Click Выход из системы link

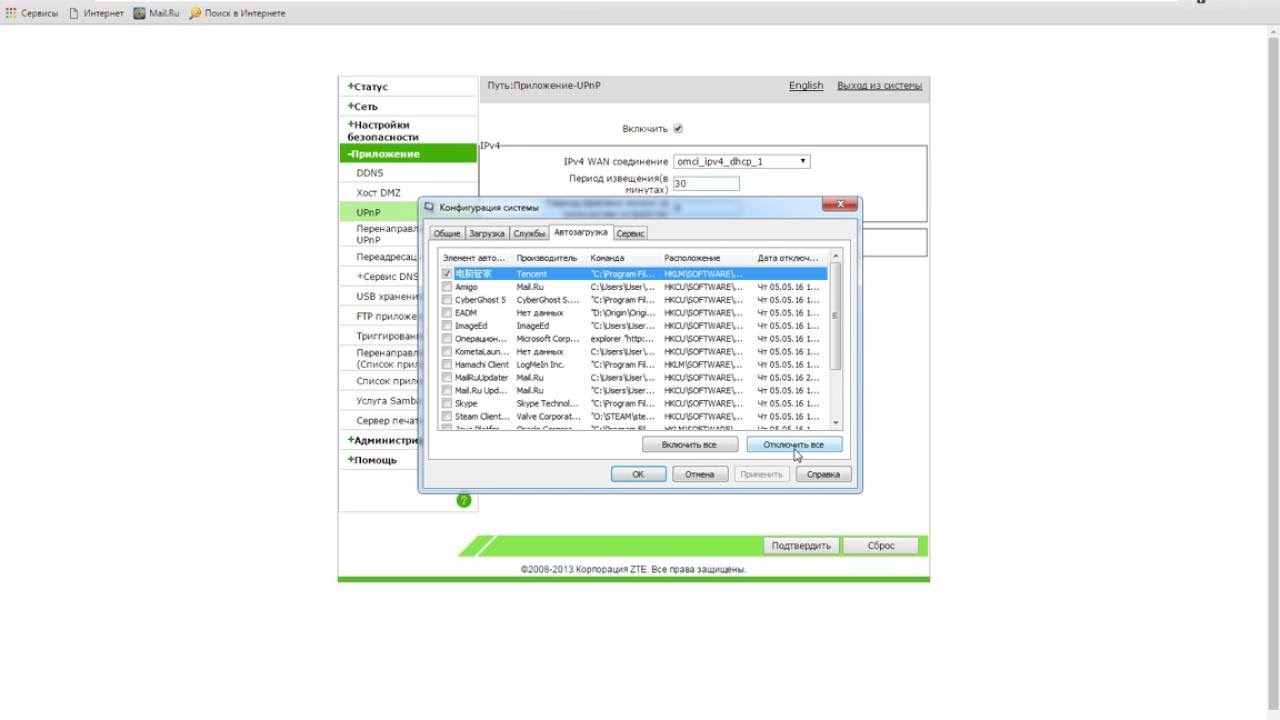pyautogui.click(x=880, y=85)
